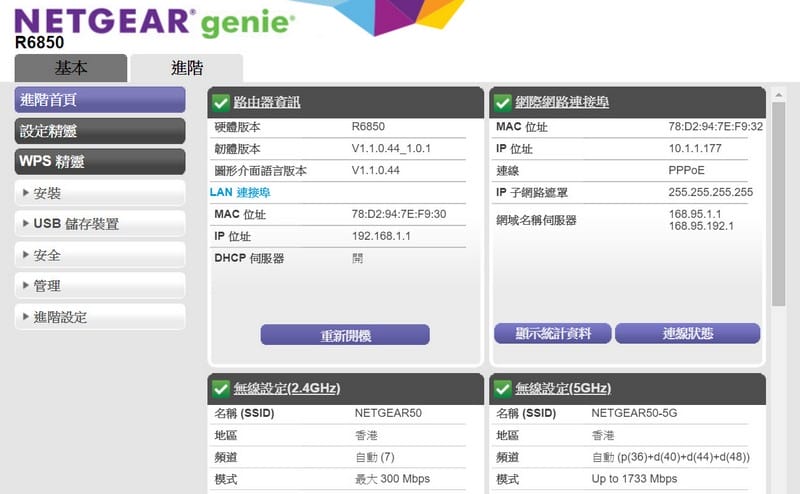This screenshot has height=494, width=800.
Task: Click LAN MAC address 78:D2:94:7E:F9:30
Action: point(399,214)
